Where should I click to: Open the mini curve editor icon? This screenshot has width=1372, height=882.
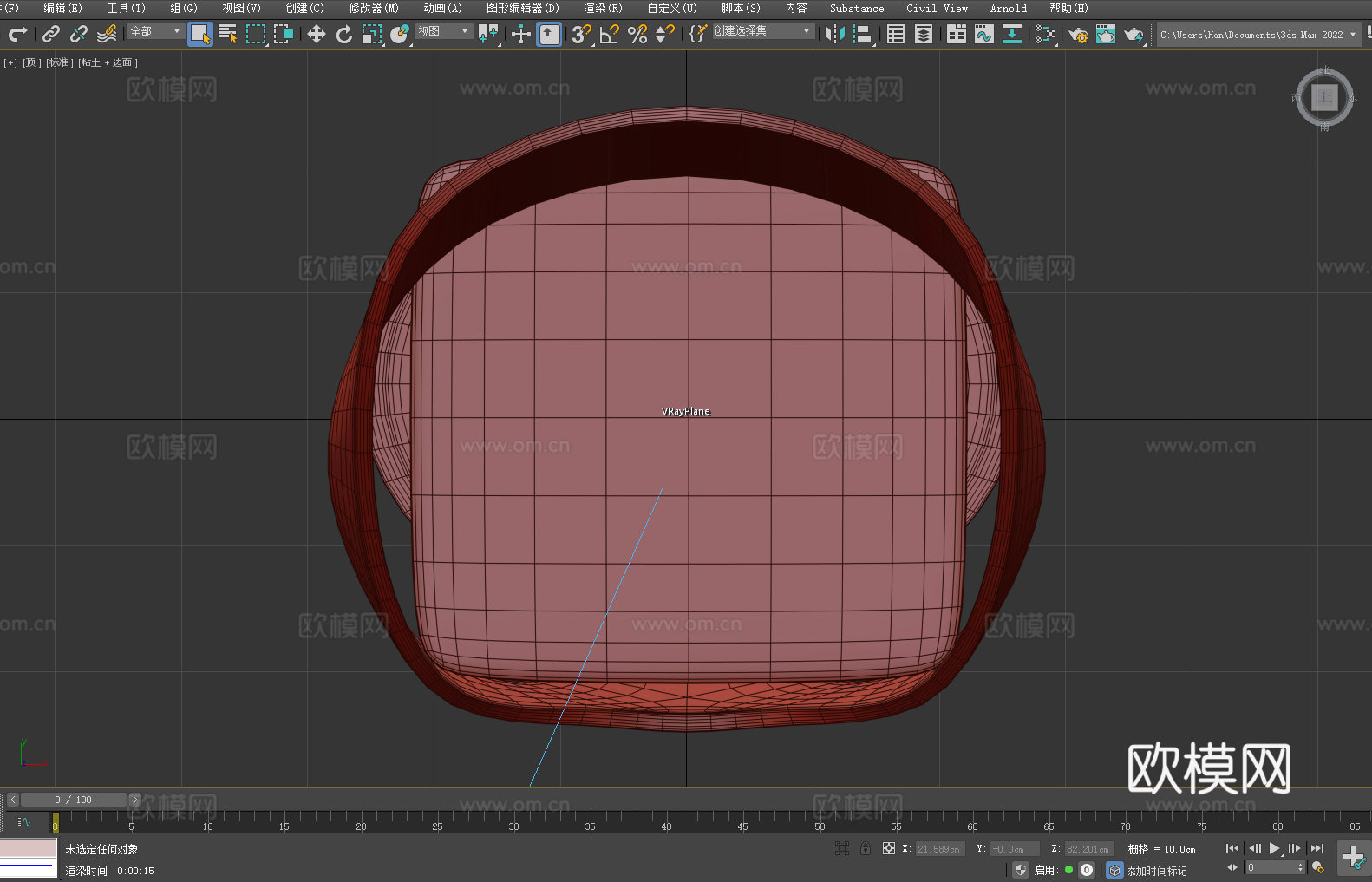pos(23,821)
